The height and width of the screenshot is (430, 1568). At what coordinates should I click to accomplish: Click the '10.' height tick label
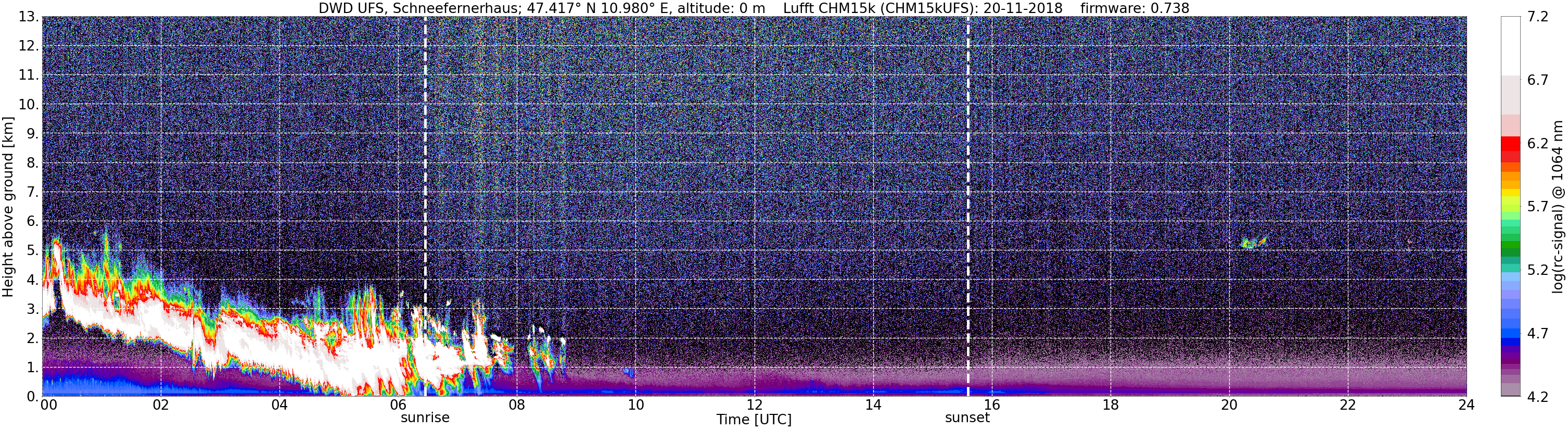[x=29, y=104]
